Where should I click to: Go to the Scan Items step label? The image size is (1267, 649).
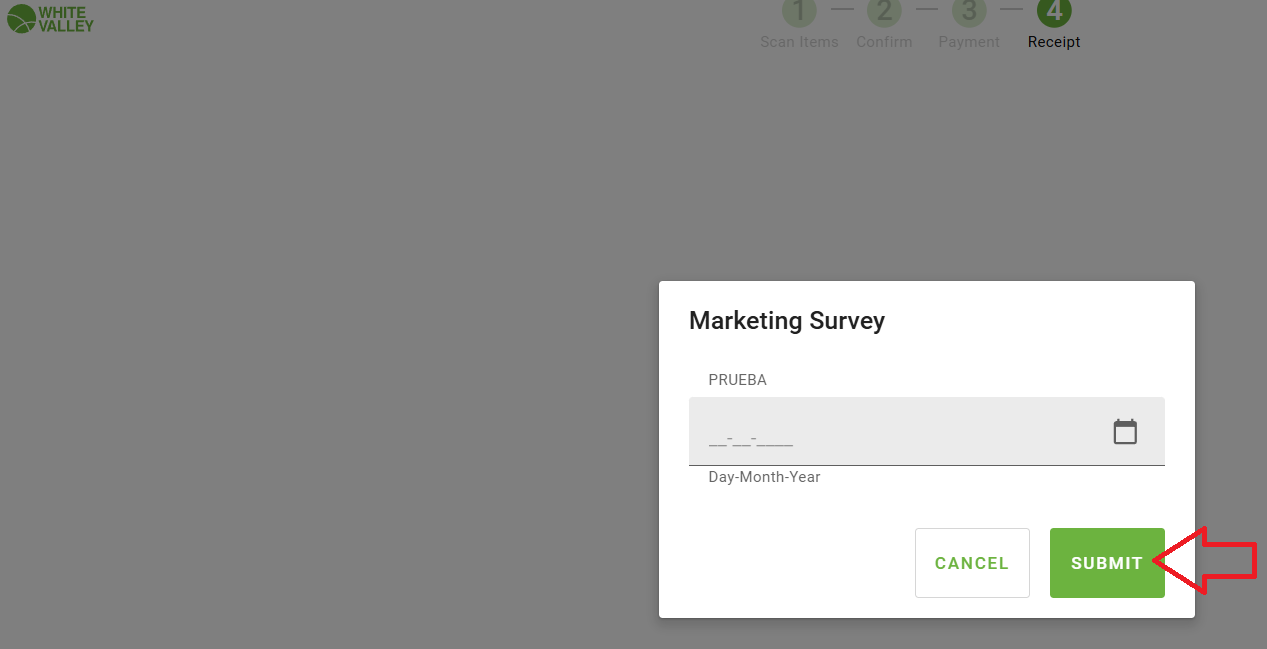[x=799, y=42]
